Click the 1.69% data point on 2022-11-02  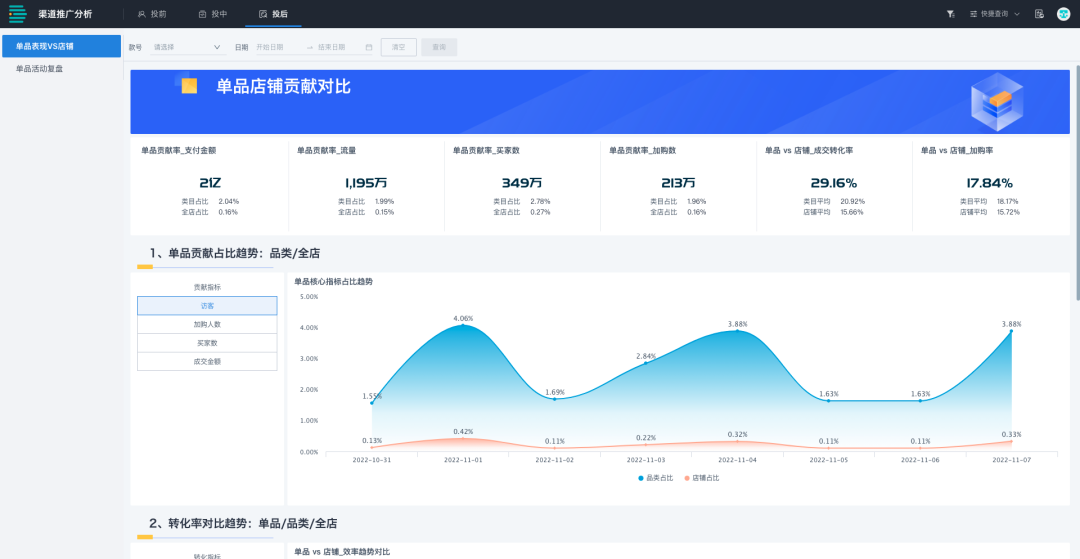click(554, 399)
